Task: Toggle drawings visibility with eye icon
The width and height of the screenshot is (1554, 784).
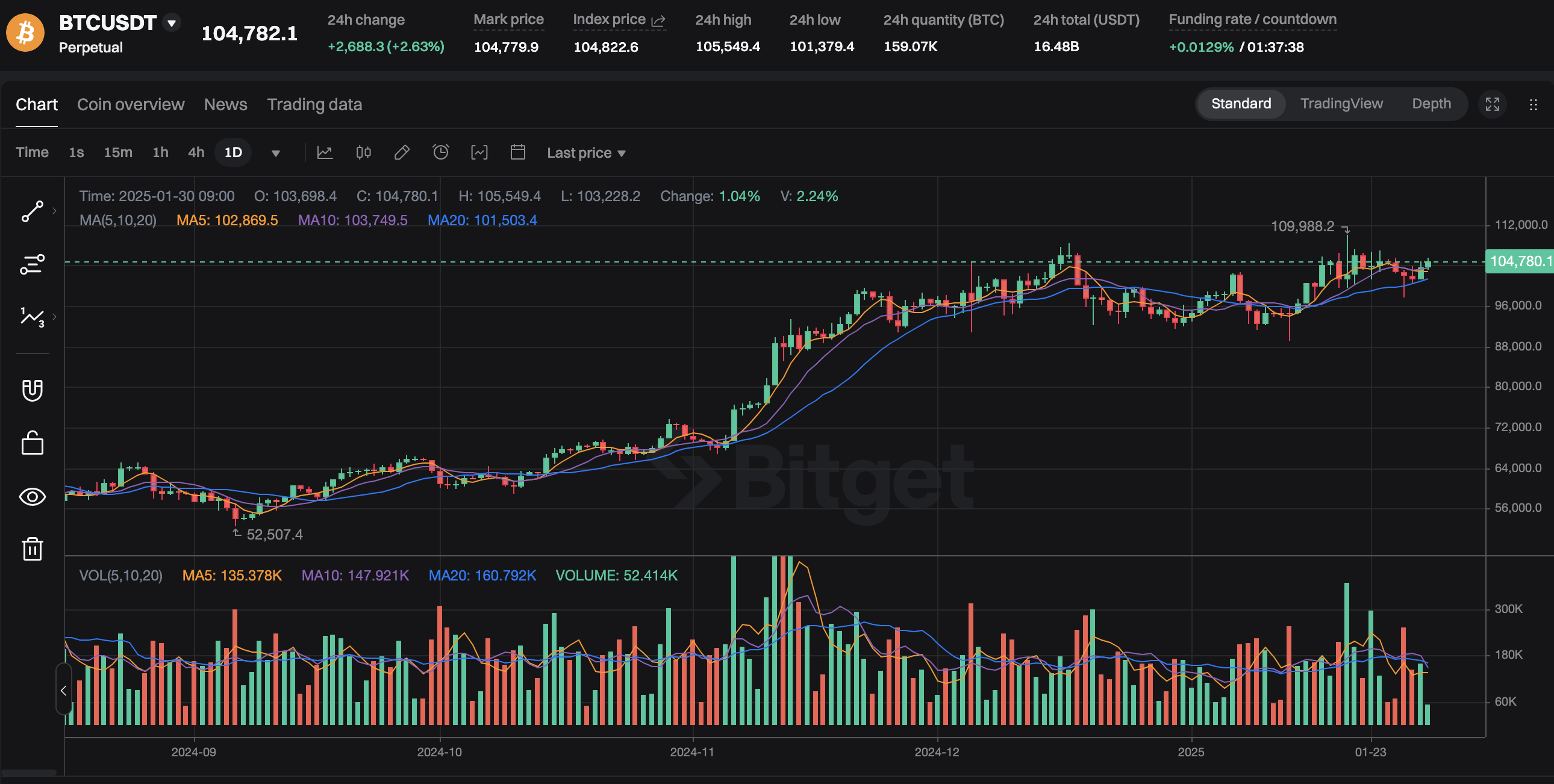Action: click(32, 496)
